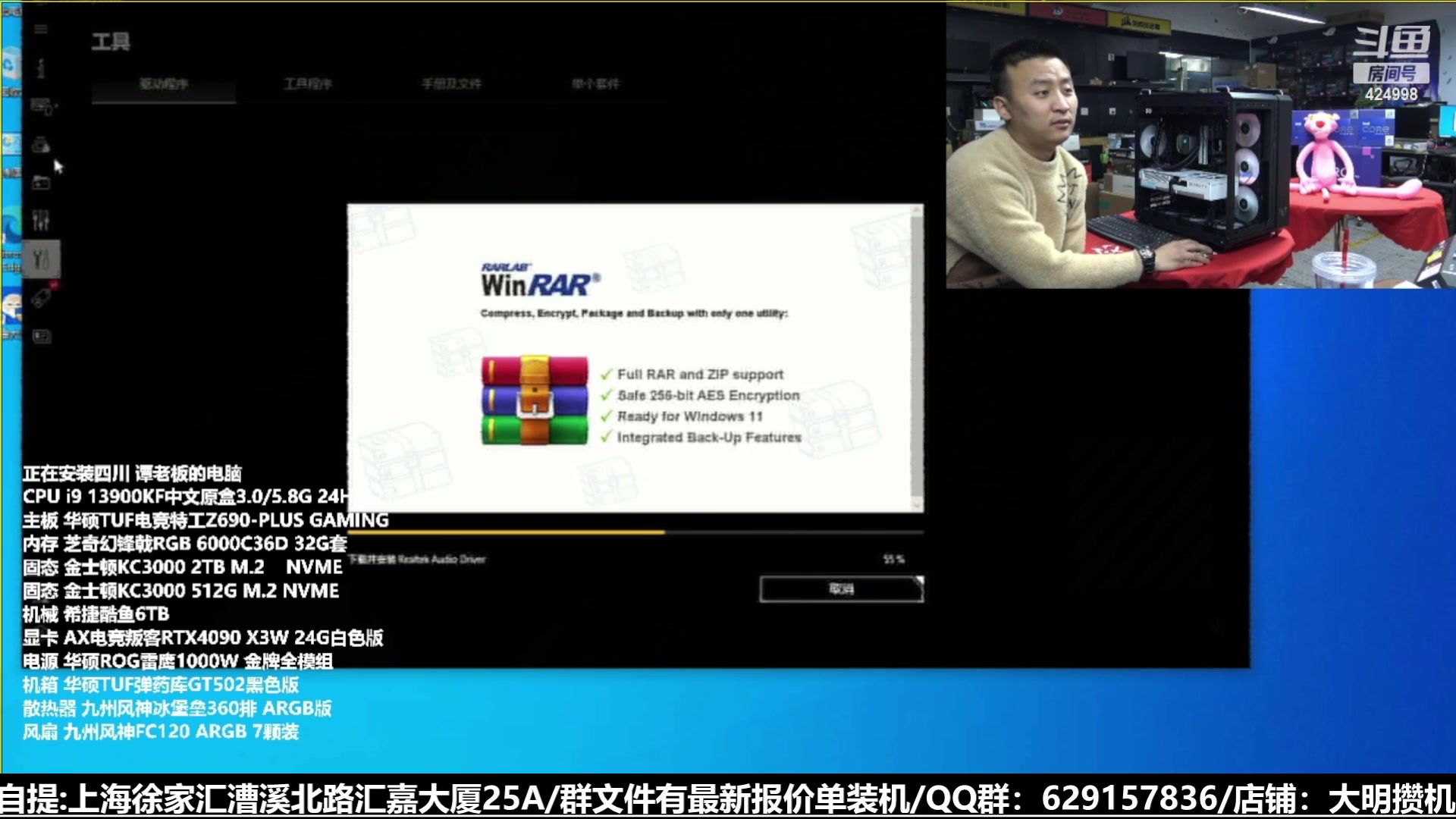Click the WinRAR logo in installer window
The image size is (1456, 819).
(x=540, y=281)
